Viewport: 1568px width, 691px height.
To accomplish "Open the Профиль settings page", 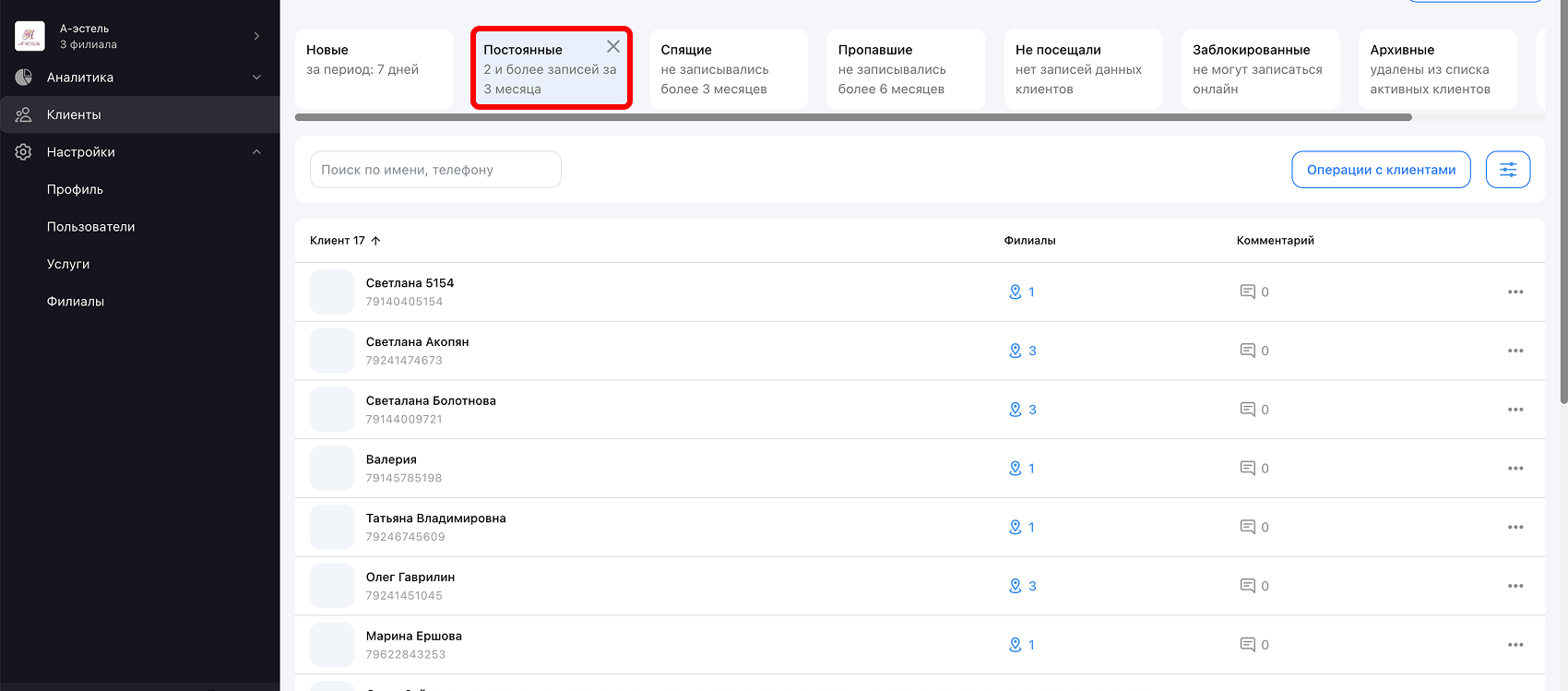I will click(75, 189).
